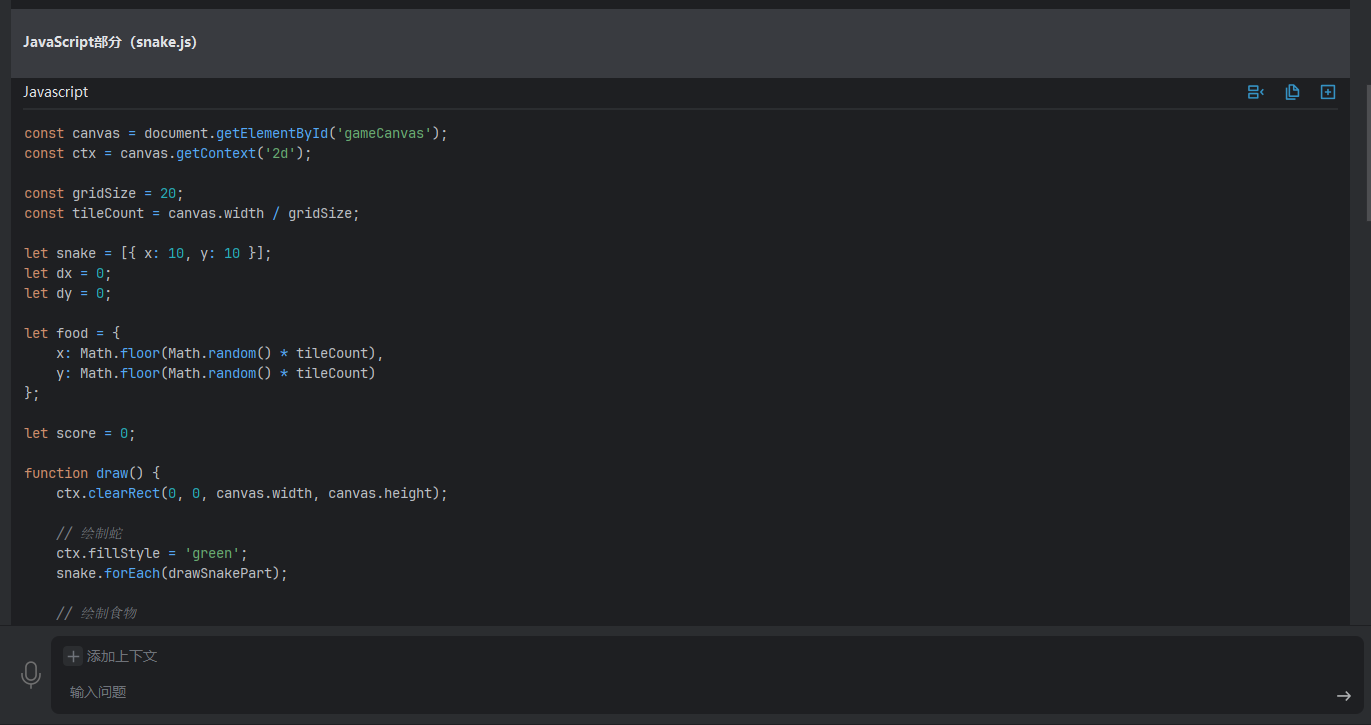The height and width of the screenshot is (725, 1371).
Task: Click the vertical scrollbar thumb
Action: tap(1367, 150)
